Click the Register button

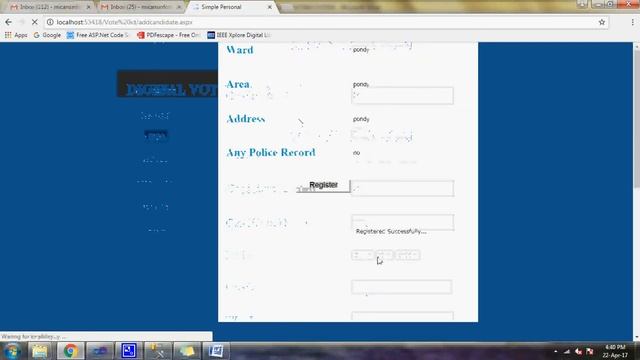tap(323, 185)
